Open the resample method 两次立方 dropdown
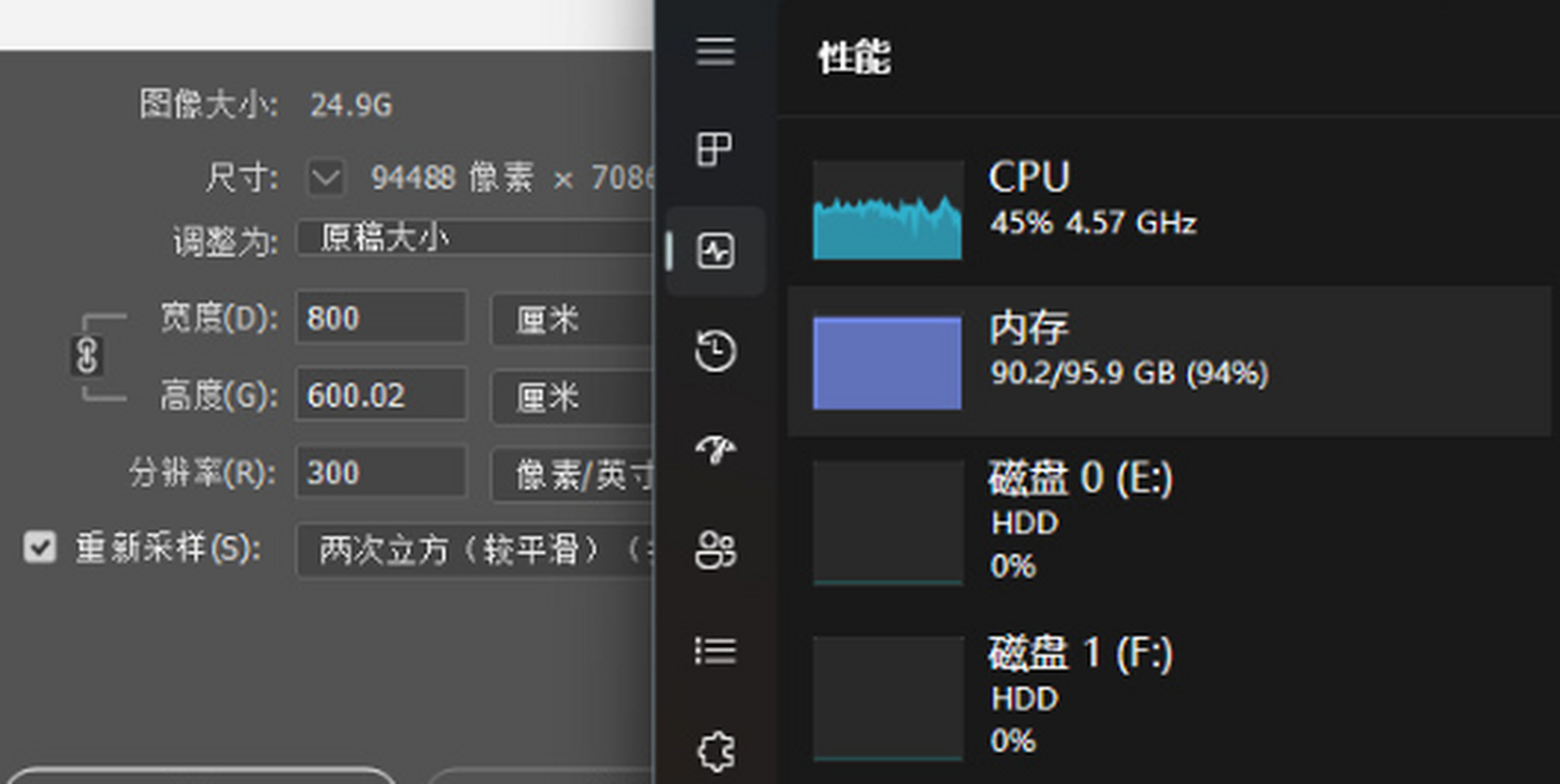This screenshot has width=1560, height=784. pyautogui.click(x=475, y=550)
